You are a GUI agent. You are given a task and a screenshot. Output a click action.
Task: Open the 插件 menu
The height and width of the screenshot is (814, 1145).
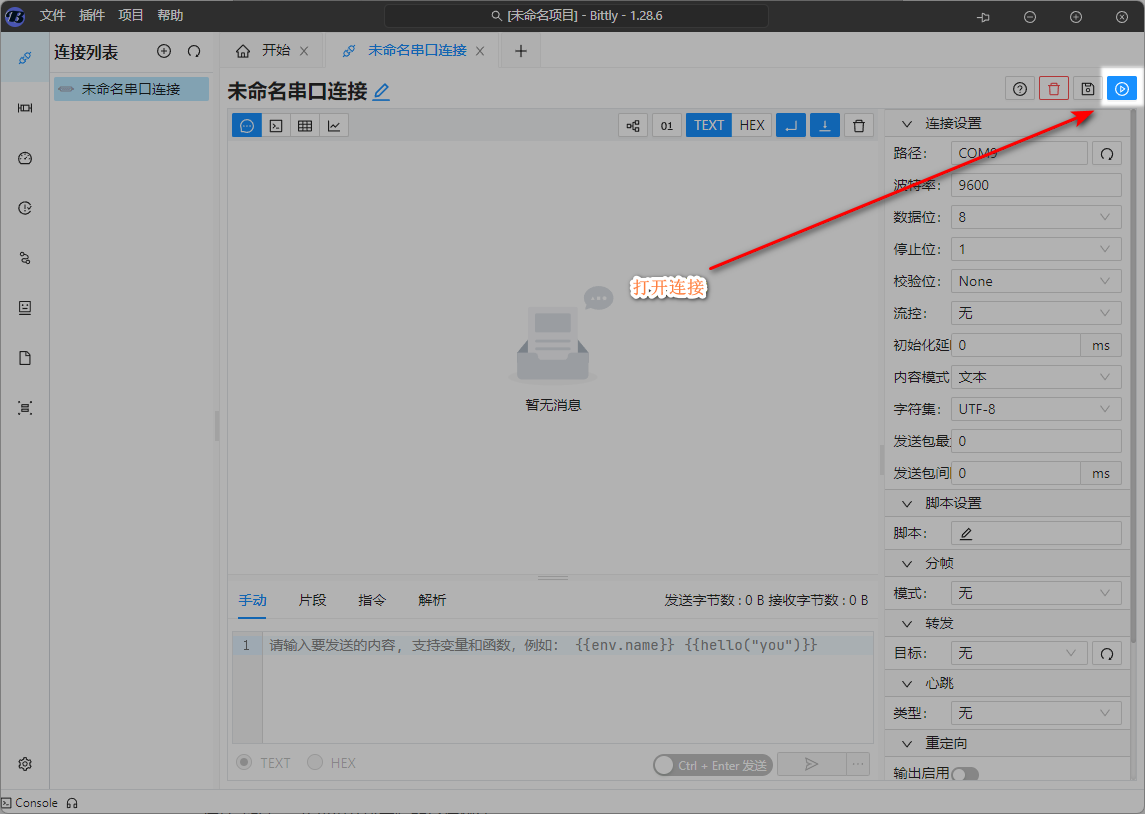click(91, 15)
